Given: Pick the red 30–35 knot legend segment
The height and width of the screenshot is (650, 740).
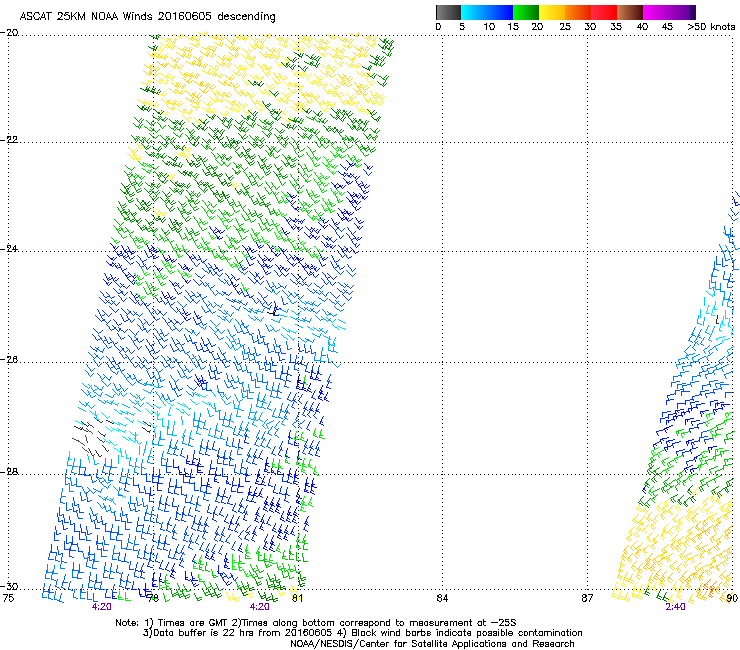Looking at the screenshot, I should (x=604, y=12).
